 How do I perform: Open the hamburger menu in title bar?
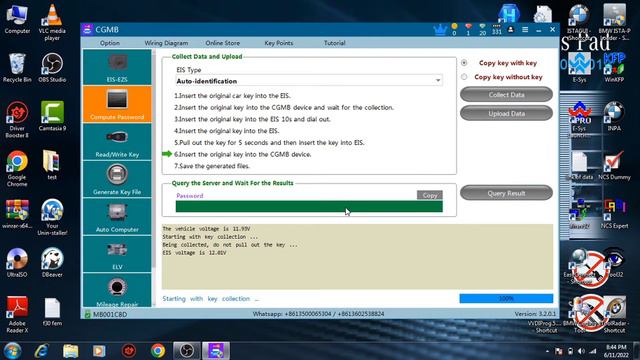click(525, 30)
